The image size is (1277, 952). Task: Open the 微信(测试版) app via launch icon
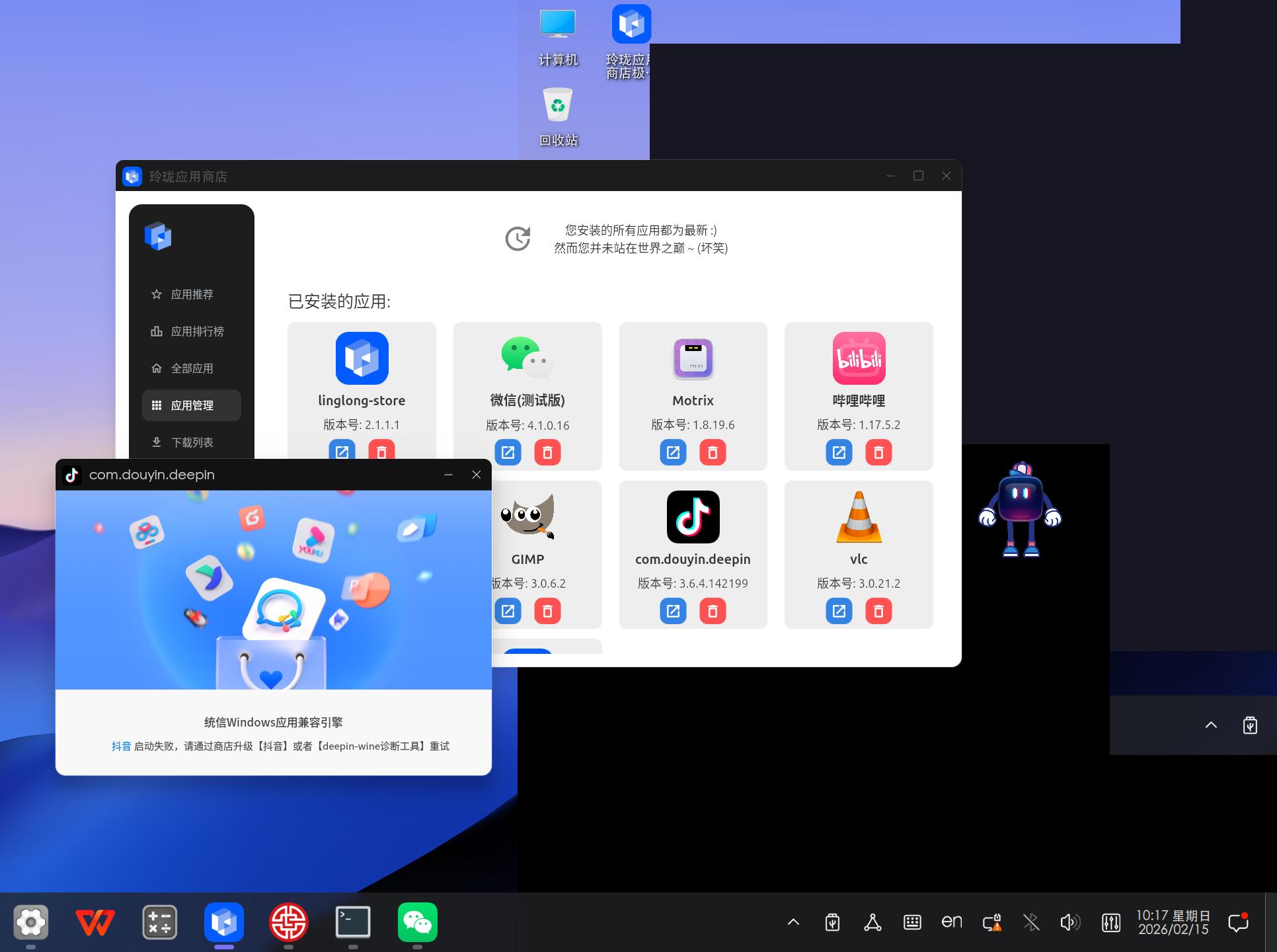[x=508, y=453]
